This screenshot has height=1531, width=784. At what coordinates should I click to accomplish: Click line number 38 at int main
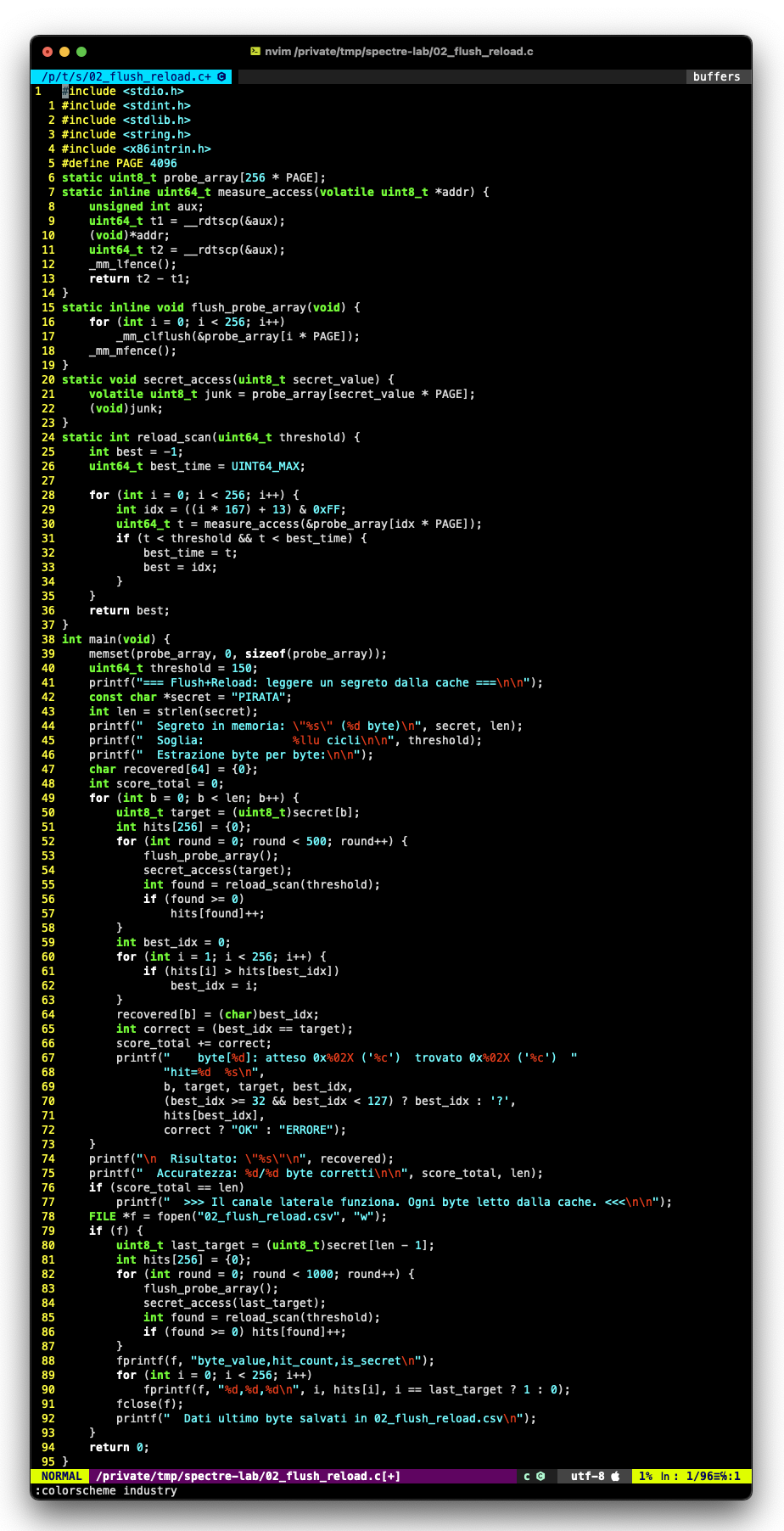(48, 639)
